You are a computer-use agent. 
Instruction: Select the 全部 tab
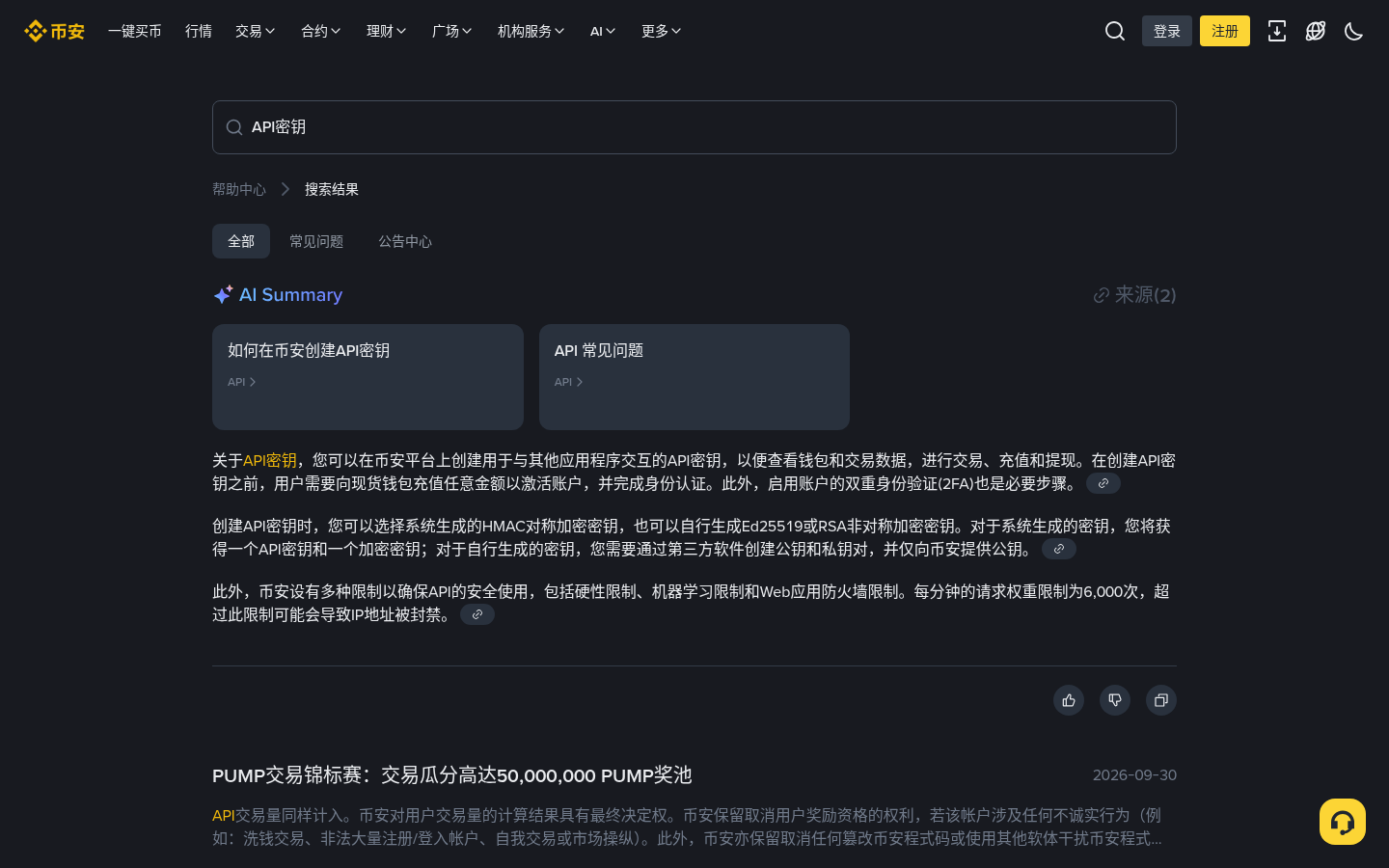[x=241, y=241]
